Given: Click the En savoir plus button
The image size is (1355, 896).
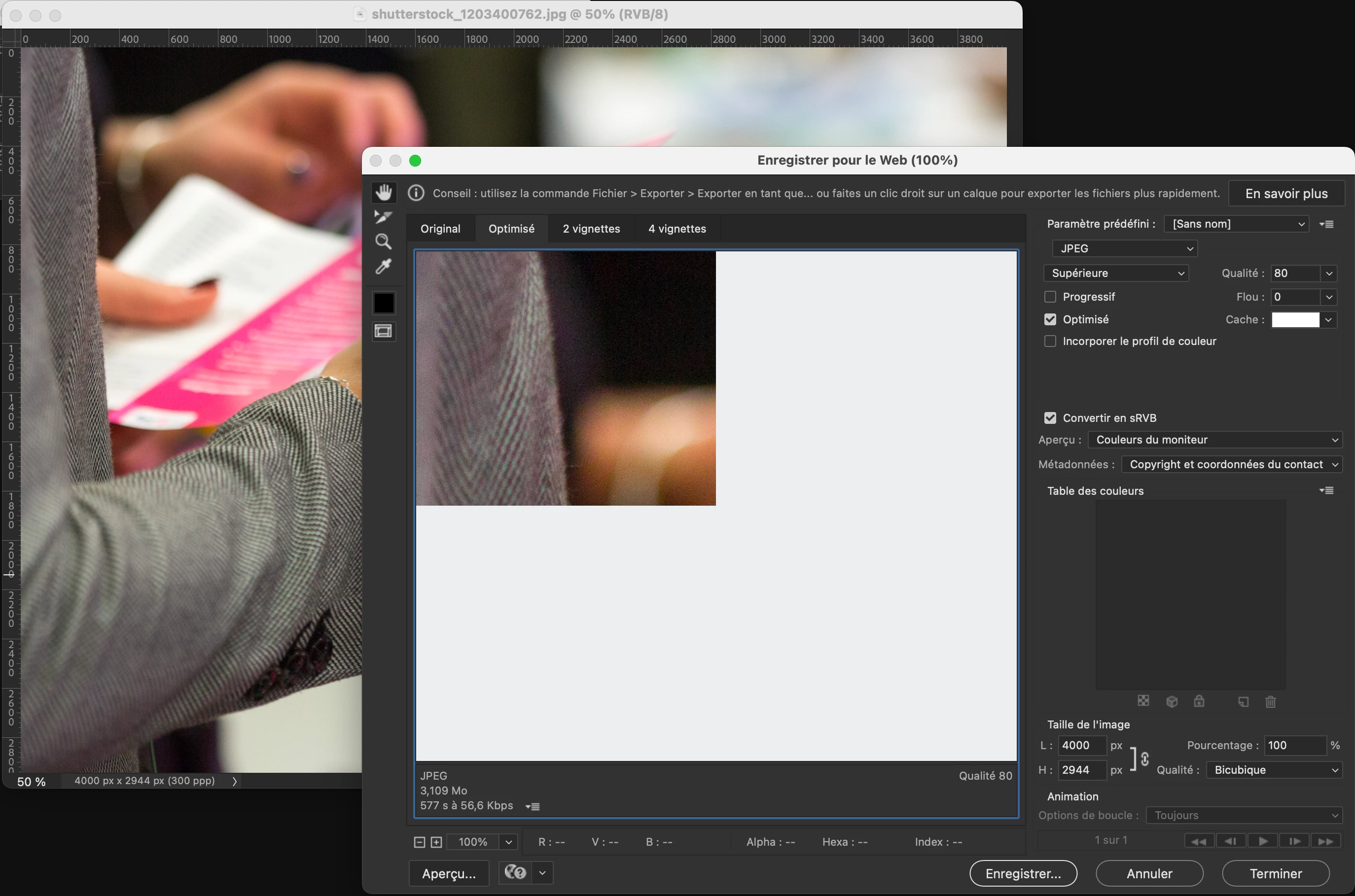Looking at the screenshot, I should coord(1286,194).
